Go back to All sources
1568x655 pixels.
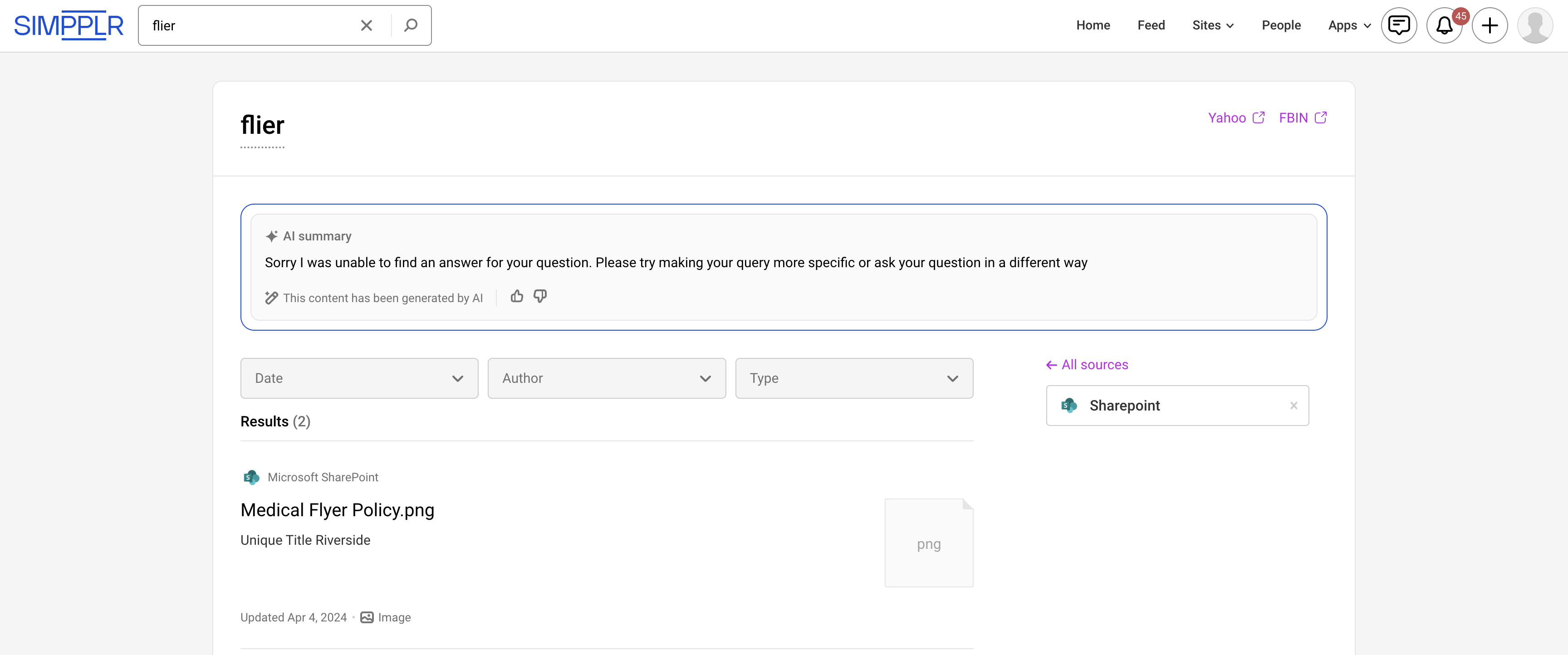click(1087, 364)
